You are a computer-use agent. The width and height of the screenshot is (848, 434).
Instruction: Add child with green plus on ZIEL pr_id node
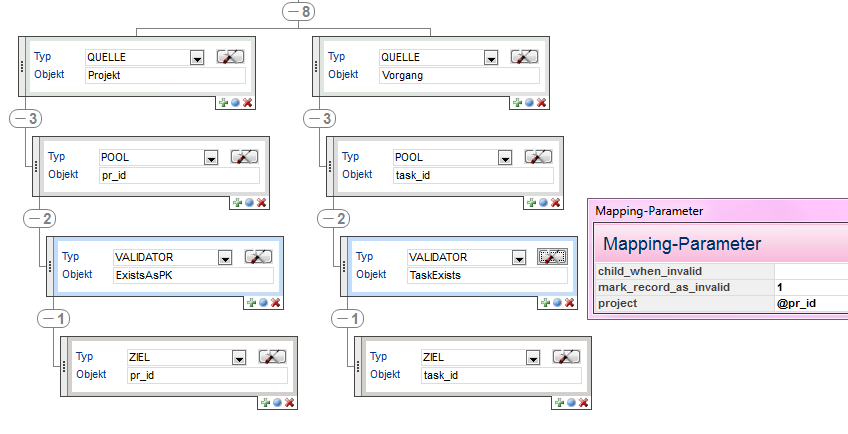[x=266, y=403]
